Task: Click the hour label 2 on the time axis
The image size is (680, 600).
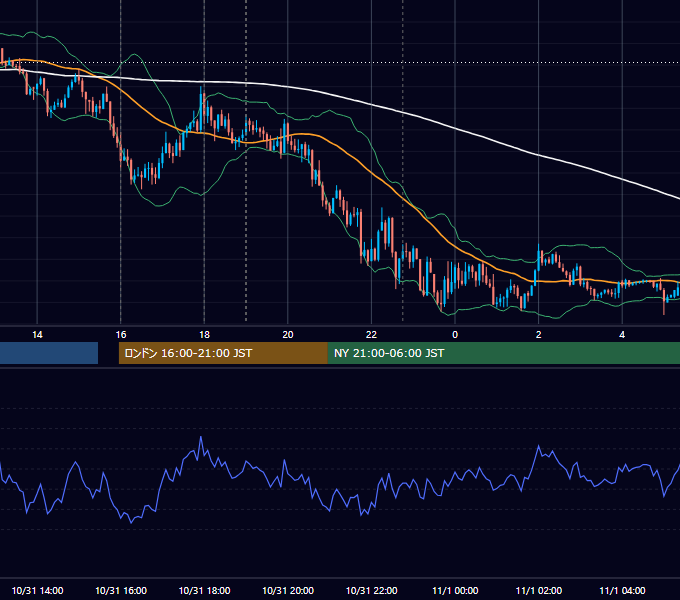Action: pos(539,335)
